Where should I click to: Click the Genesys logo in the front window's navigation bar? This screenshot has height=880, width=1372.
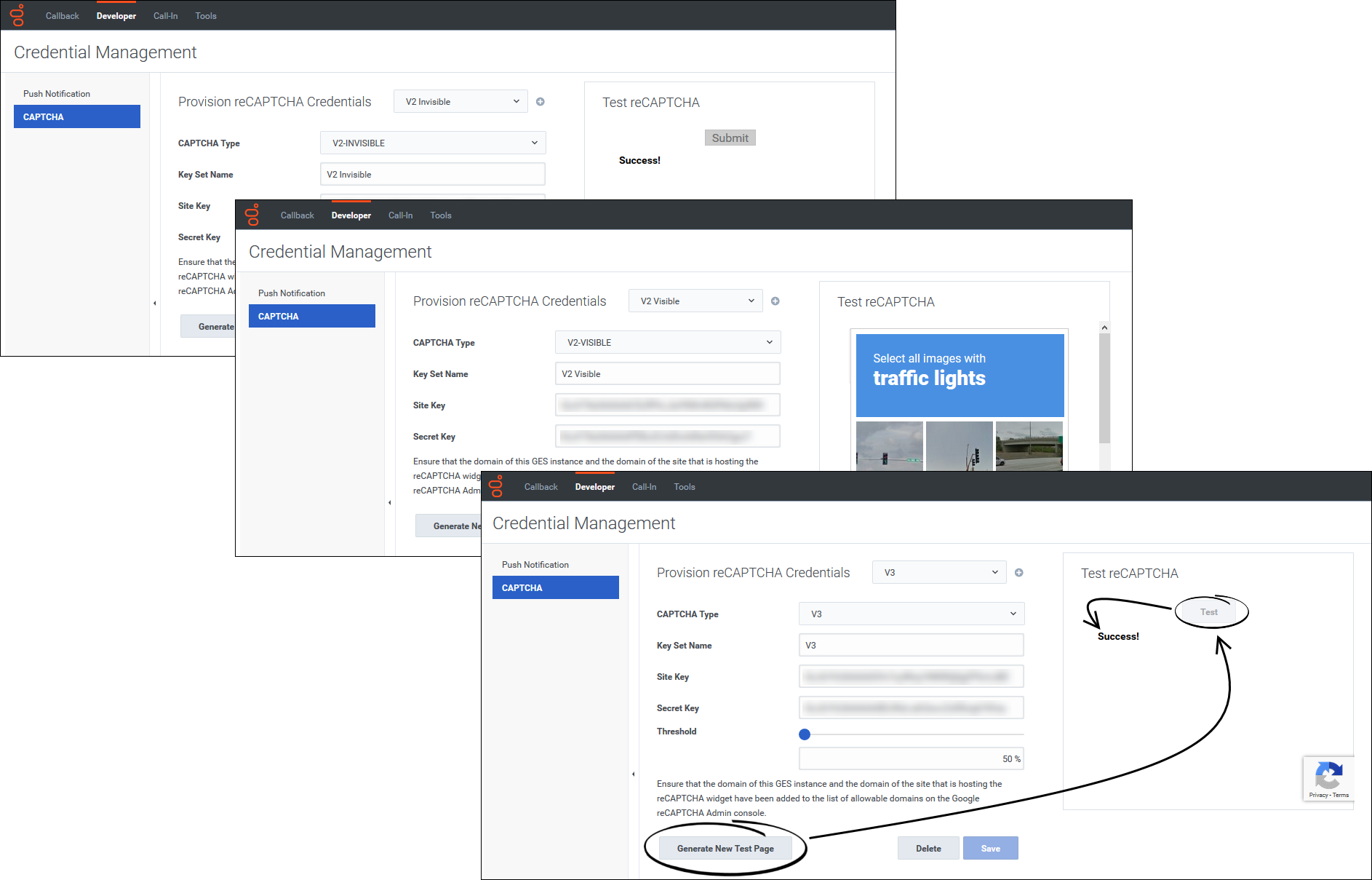(498, 485)
